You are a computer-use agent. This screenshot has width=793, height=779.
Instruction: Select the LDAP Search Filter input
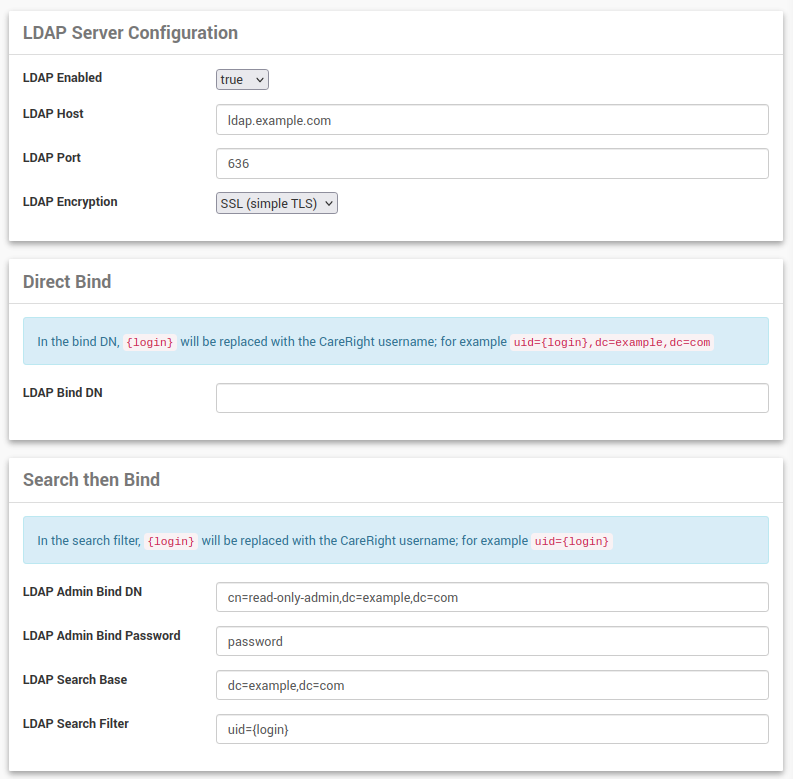coord(492,729)
